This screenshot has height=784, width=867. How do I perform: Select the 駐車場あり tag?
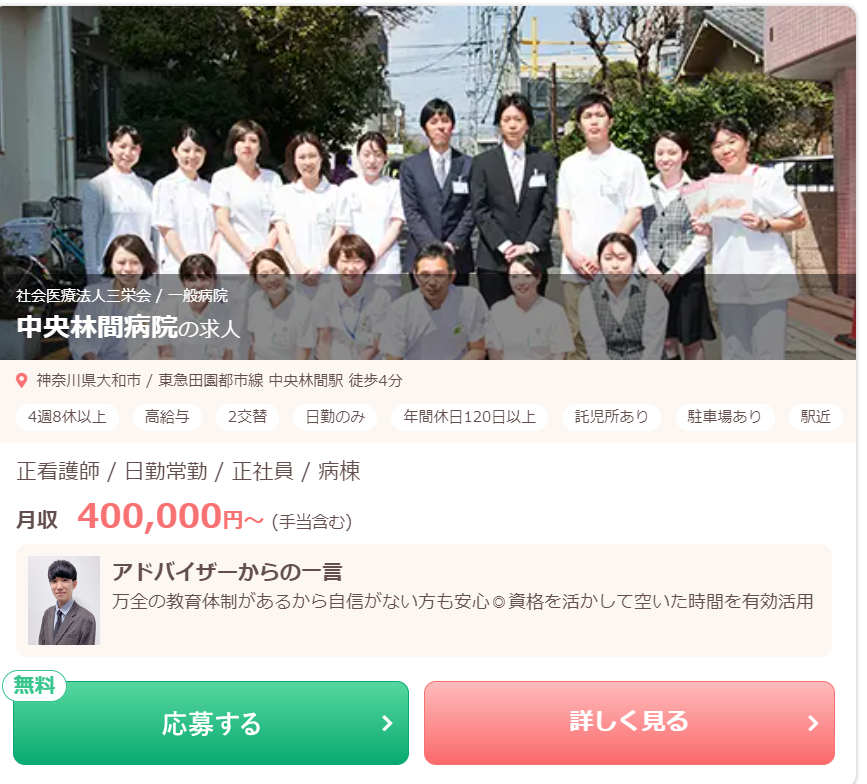click(725, 417)
